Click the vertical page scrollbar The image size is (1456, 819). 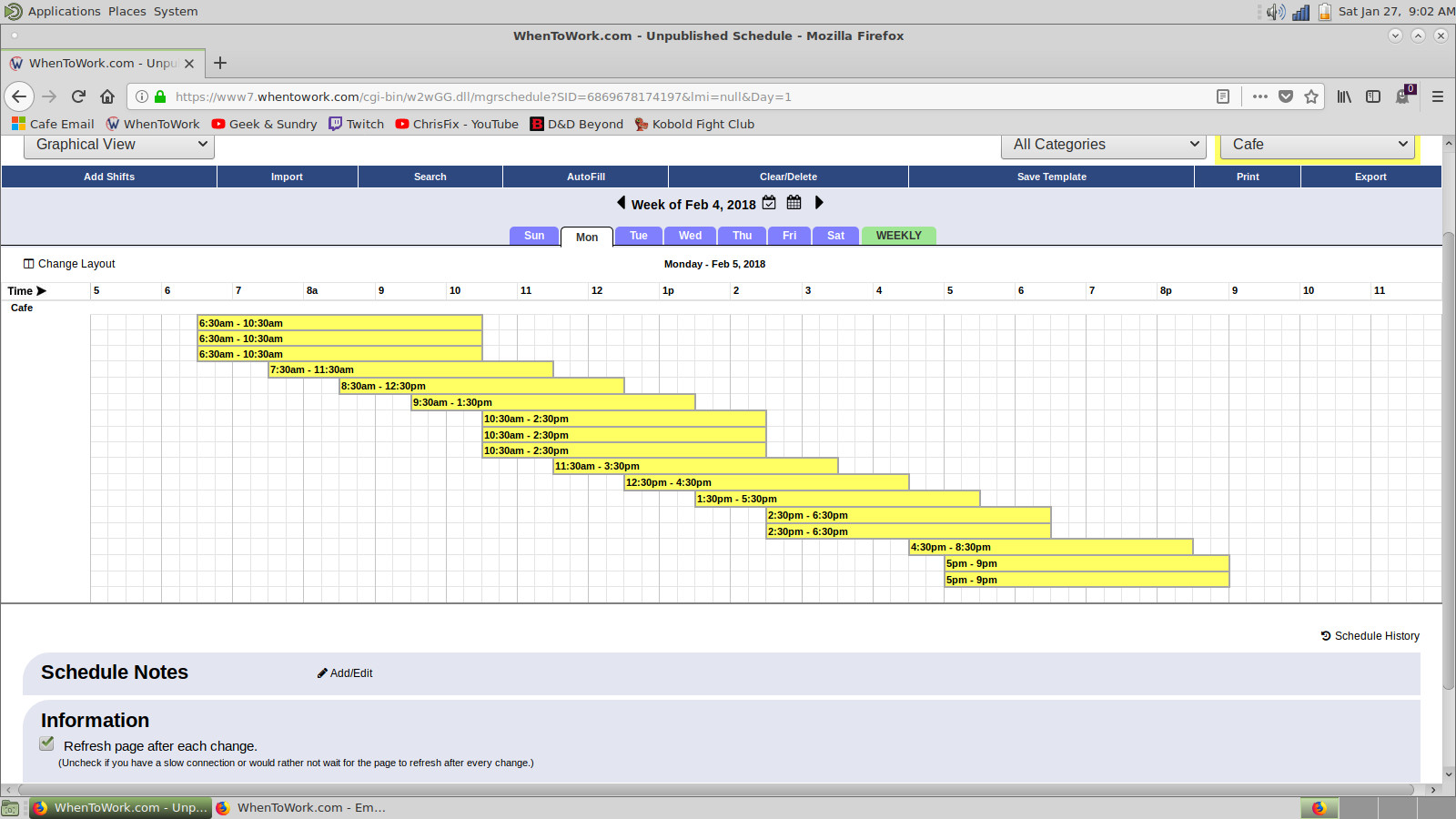(x=1449, y=460)
